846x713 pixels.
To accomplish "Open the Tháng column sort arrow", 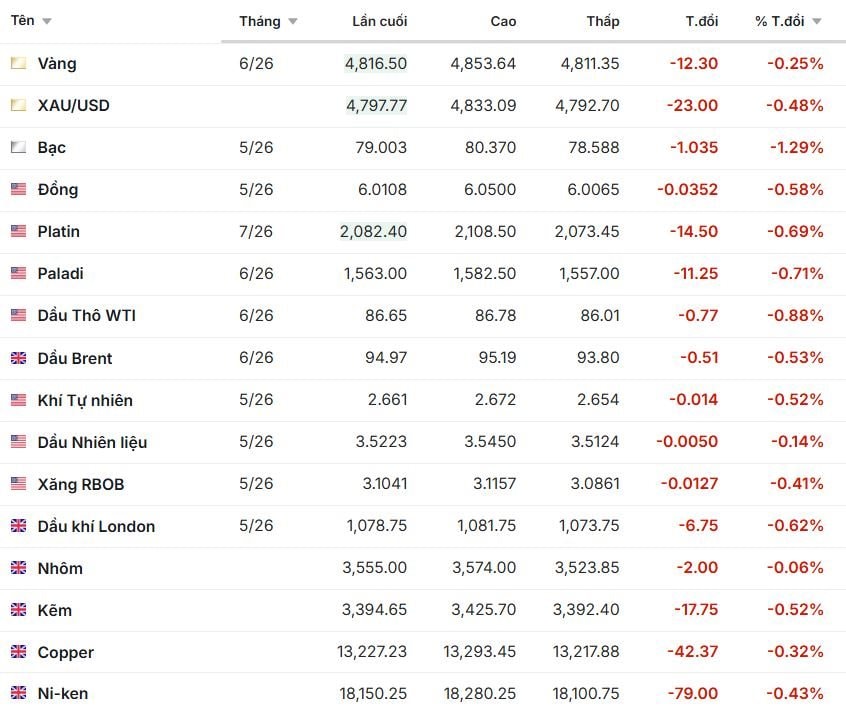I will tap(292, 21).
